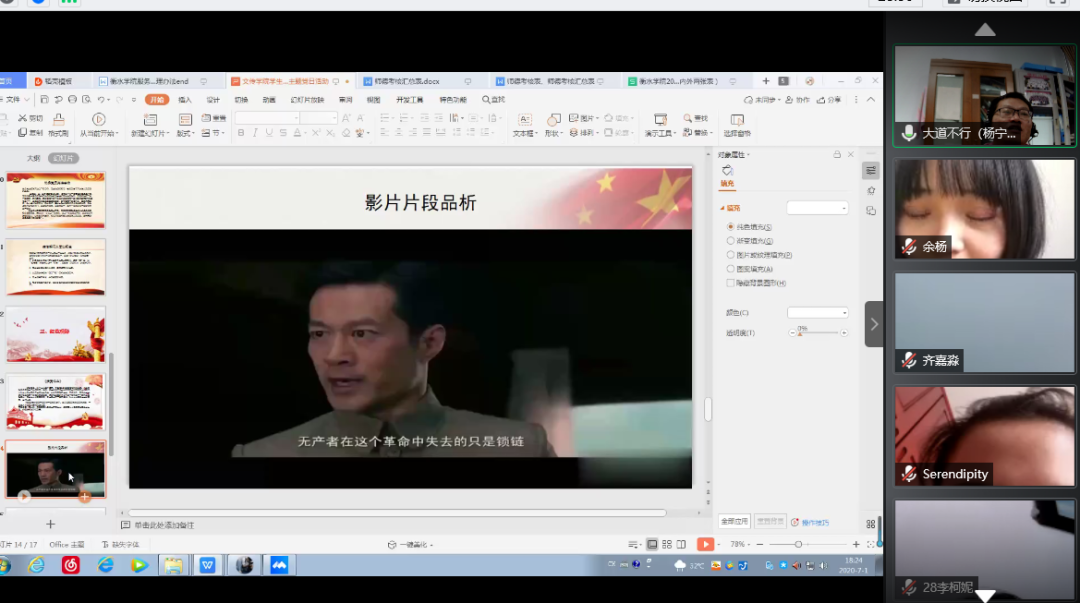Select the 渐变填充 gradient fill option
The height and width of the screenshot is (603, 1080).
click(x=731, y=241)
